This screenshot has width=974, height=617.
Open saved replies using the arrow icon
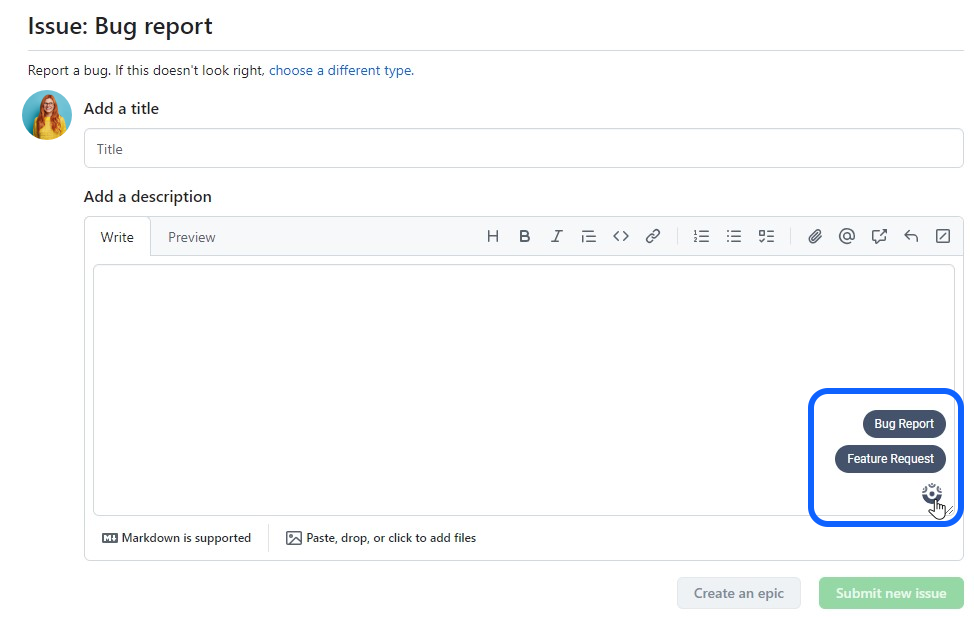coord(910,237)
